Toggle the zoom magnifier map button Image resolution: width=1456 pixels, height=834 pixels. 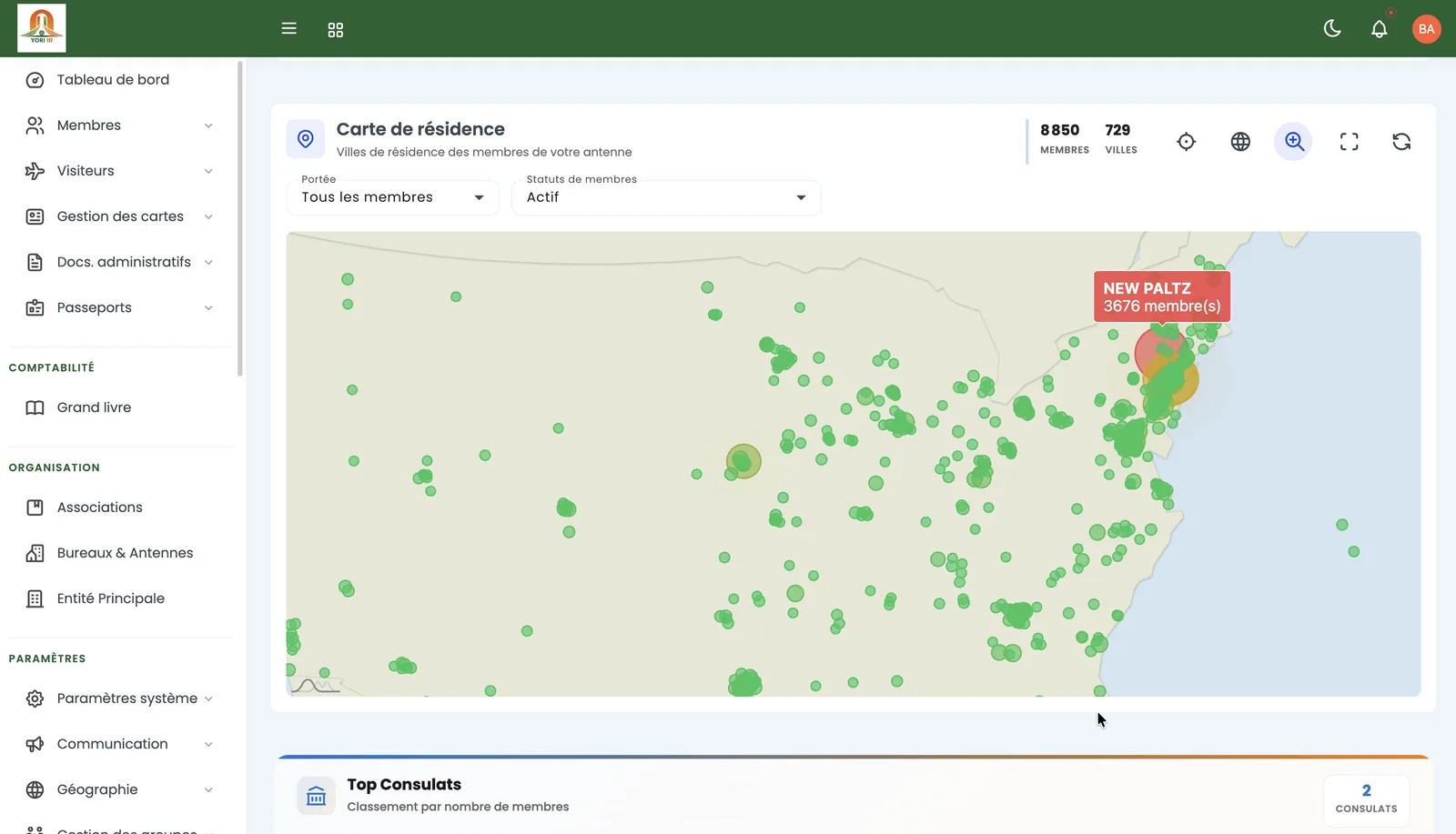pyautogui.click(x=1293, y=142)
